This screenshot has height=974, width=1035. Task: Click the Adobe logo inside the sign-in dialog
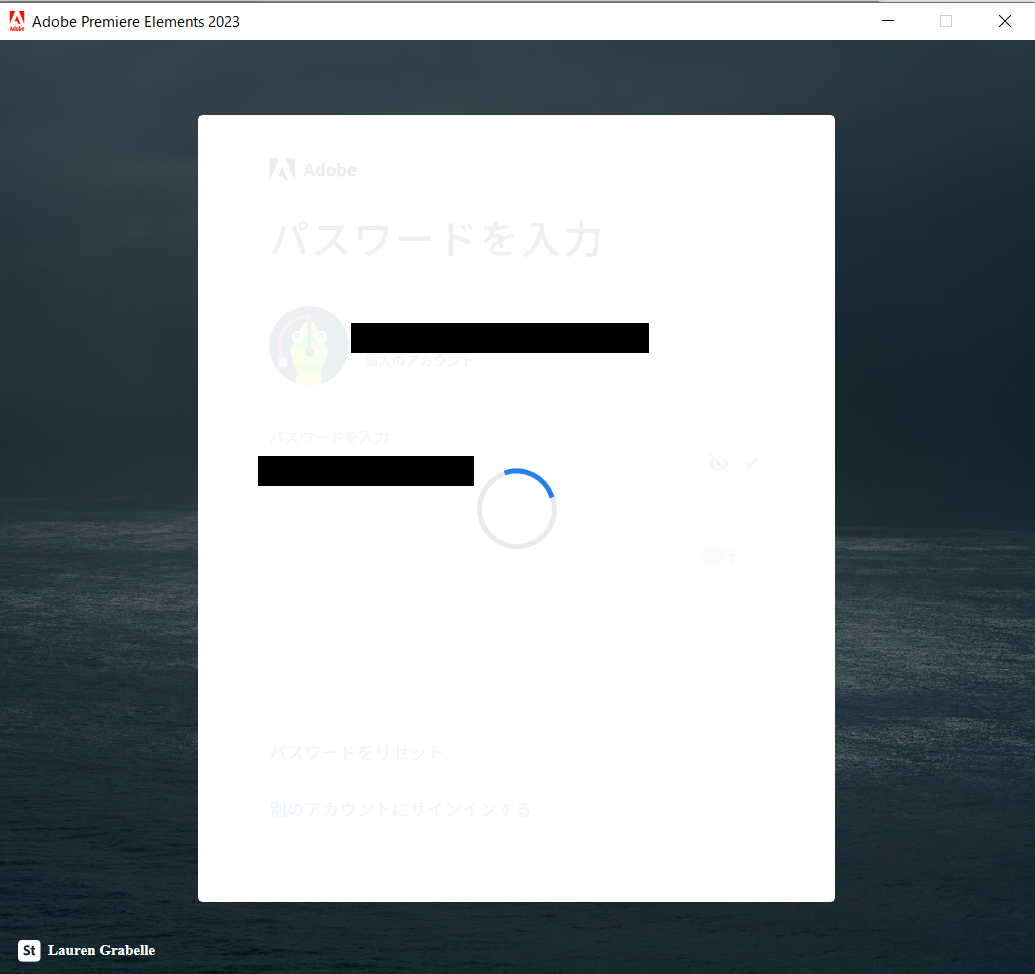[312, 169]
